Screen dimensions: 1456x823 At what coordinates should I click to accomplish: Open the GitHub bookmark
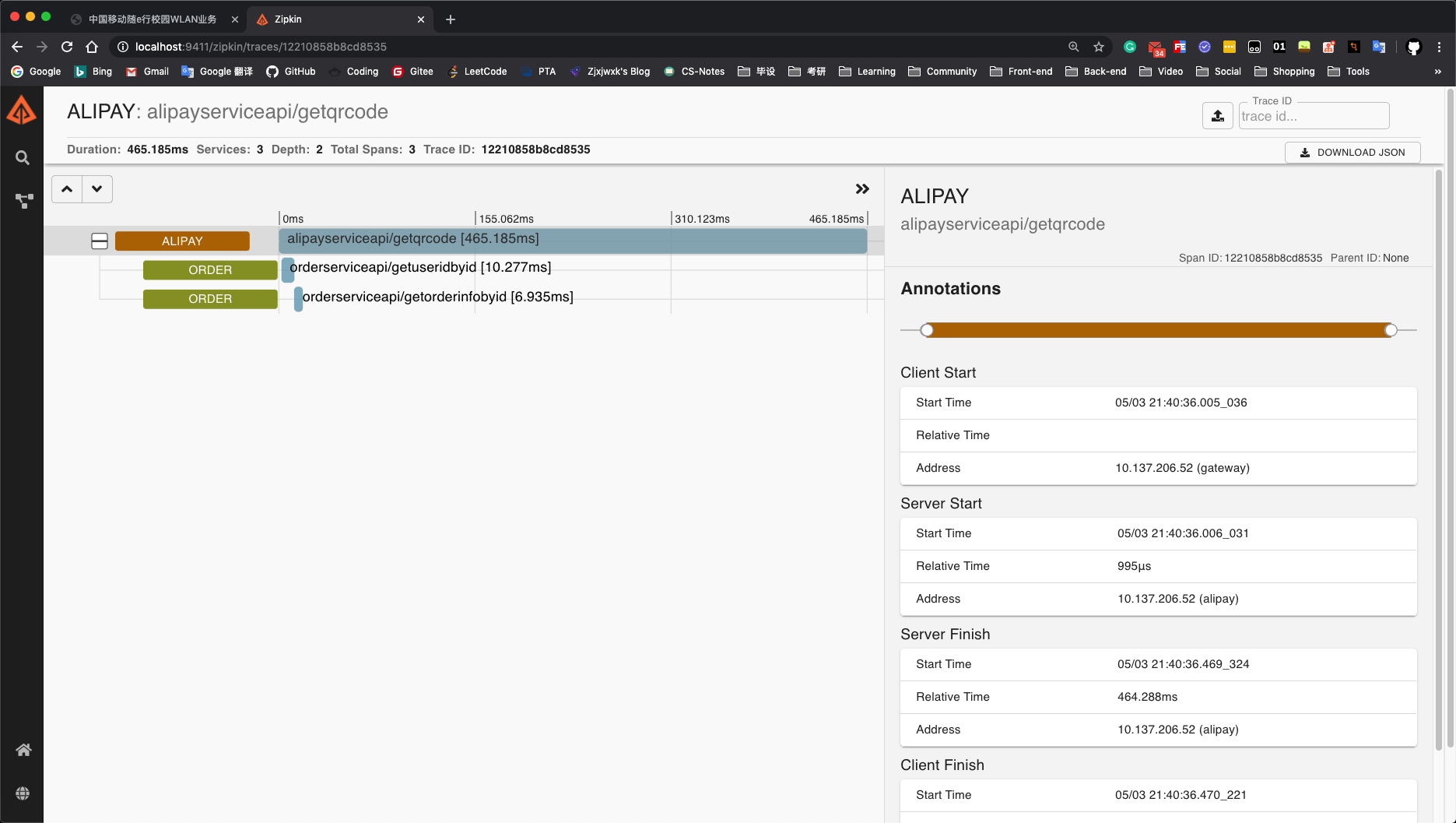[291, 71]
